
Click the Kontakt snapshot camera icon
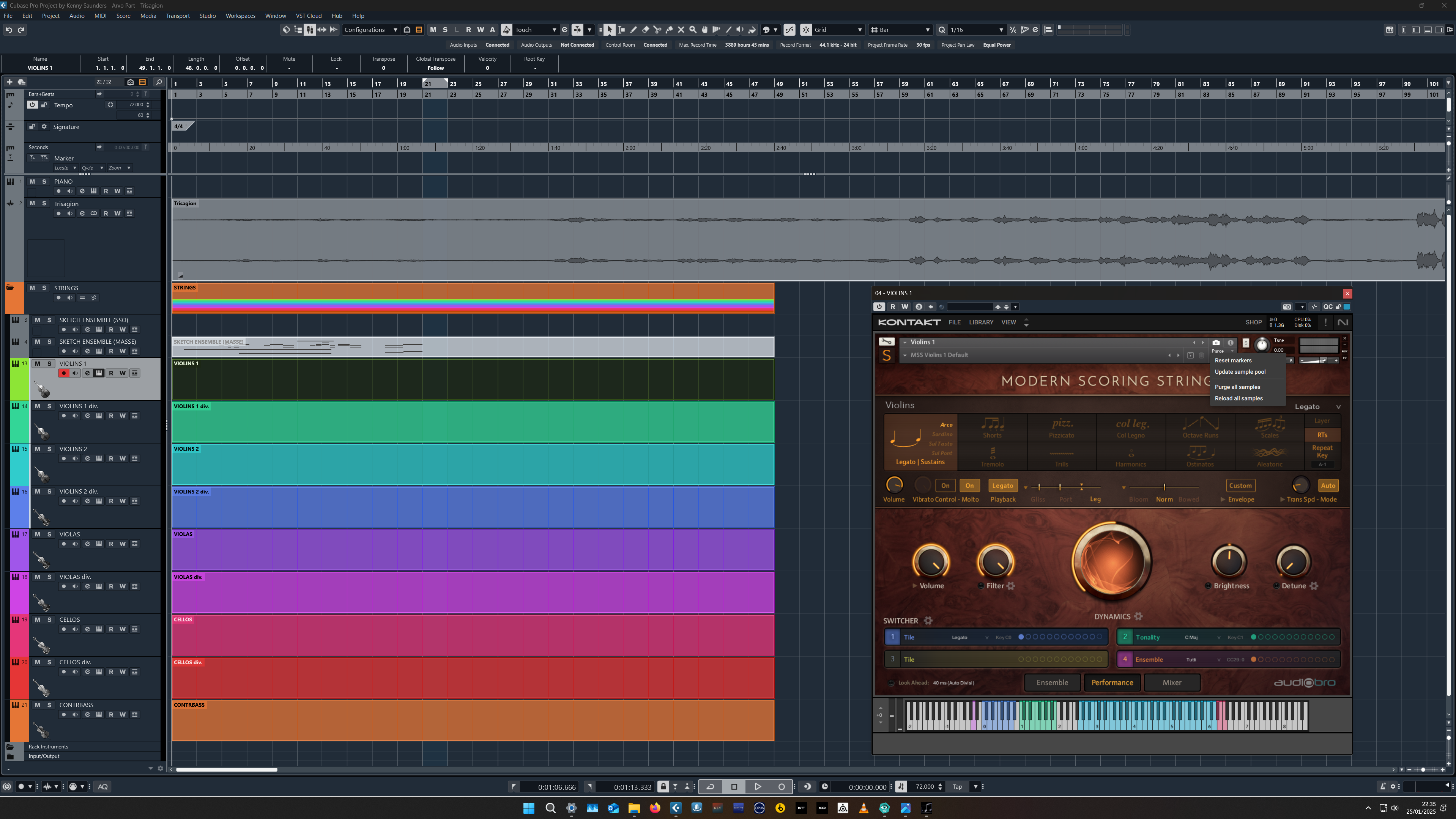(1216, 342)
